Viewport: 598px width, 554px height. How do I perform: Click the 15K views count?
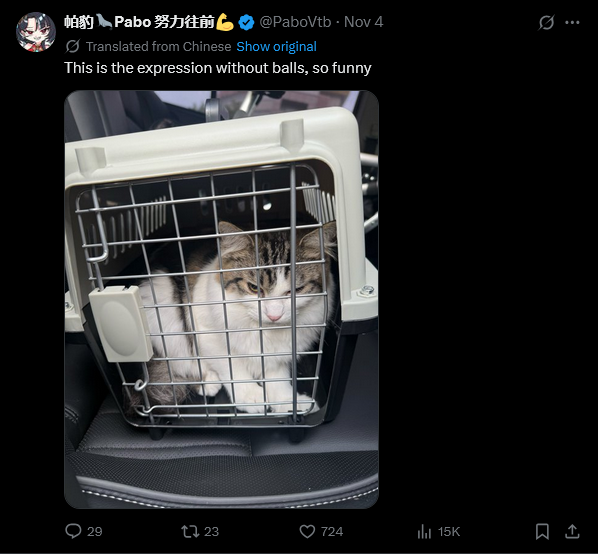(x=449, y=532)
